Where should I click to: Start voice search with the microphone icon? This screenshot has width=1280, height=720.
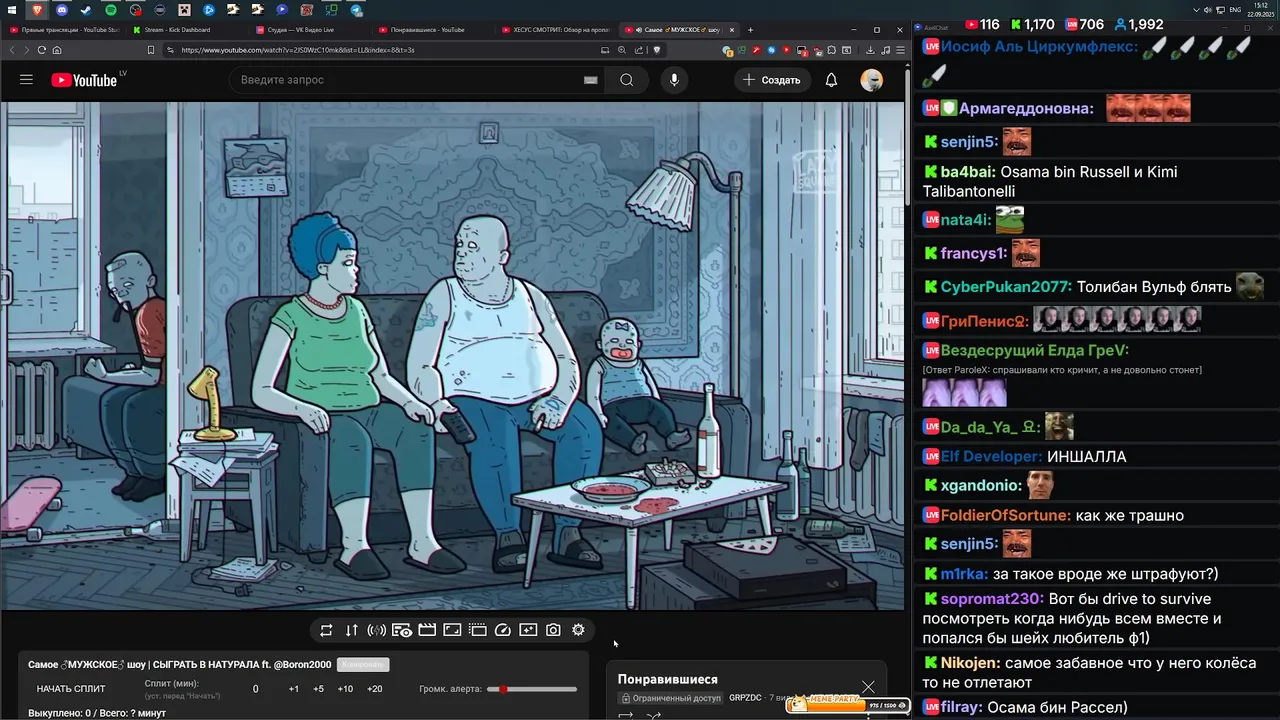(x=674, y=80)
